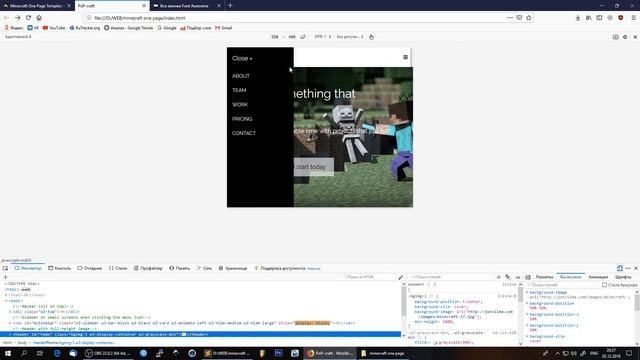Switch to the Network tab
The image size is (640, 360).
coord(204,268)
